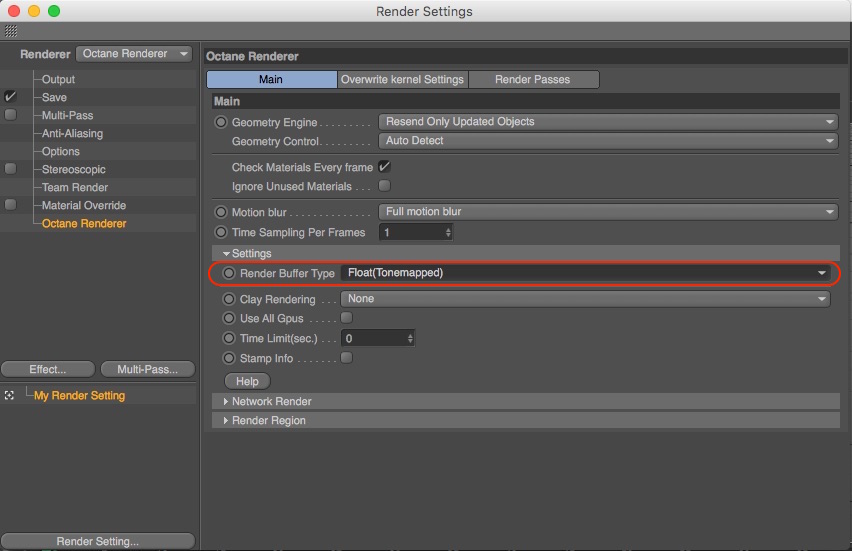The height and width of the screenshot is (551, 852).
Task: Click the Geometry Engine keyframe circle
Action: coord(221,122)
